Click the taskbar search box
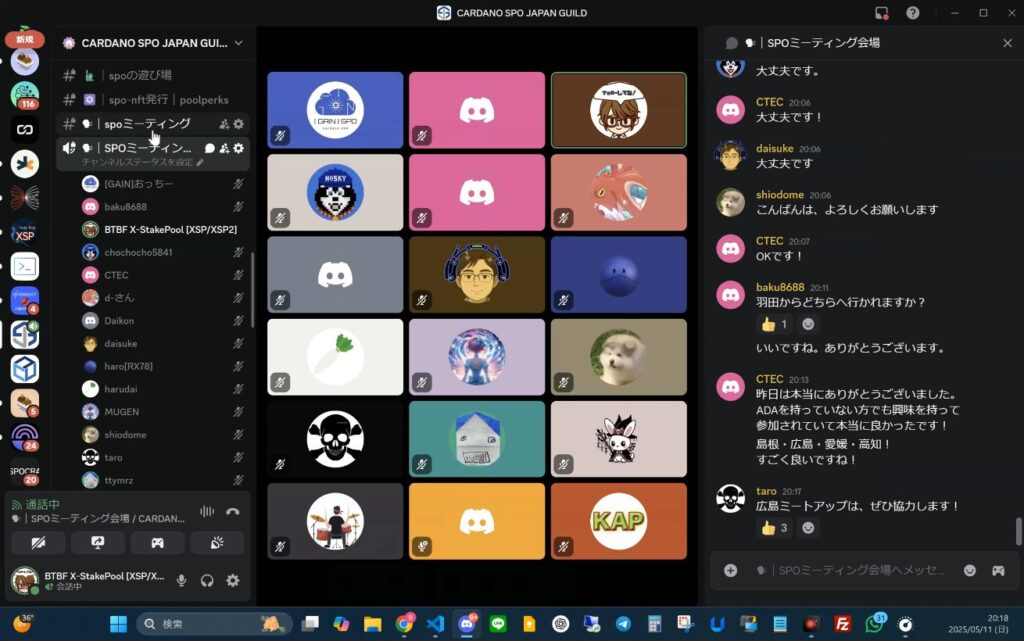The height and width of the screenshot is (641, 1024). 213,624
